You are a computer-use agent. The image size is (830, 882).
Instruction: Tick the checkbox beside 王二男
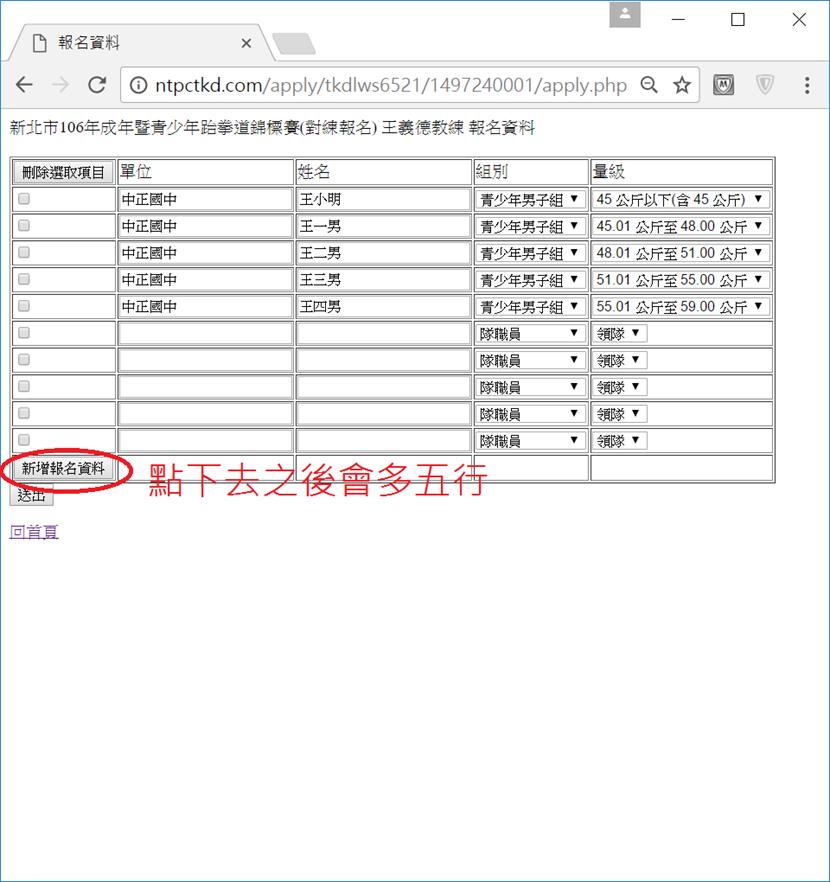pyautogui.click(x=24, y=253)
